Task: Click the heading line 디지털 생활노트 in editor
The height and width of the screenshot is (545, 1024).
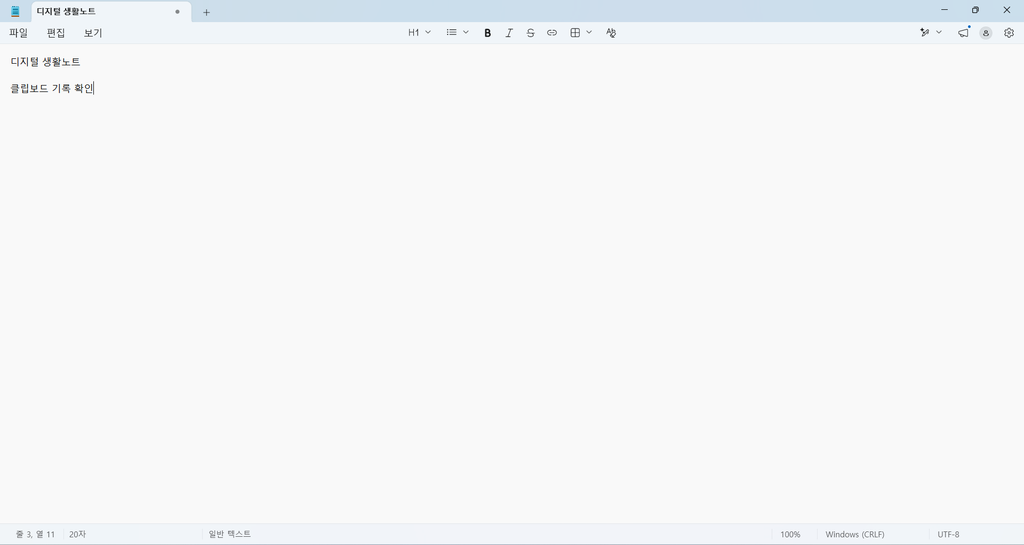Action: coord(46,62)
